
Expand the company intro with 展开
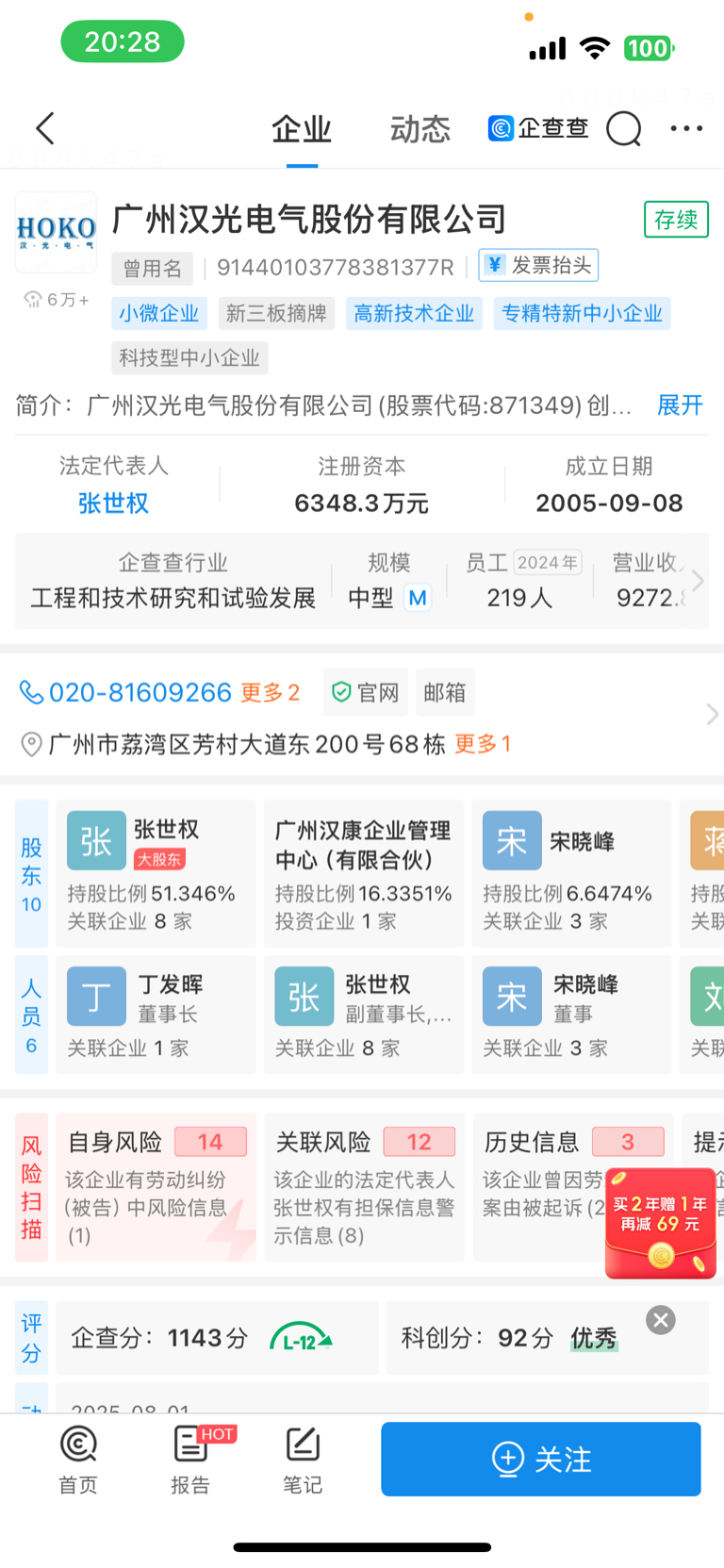[681, 405]
